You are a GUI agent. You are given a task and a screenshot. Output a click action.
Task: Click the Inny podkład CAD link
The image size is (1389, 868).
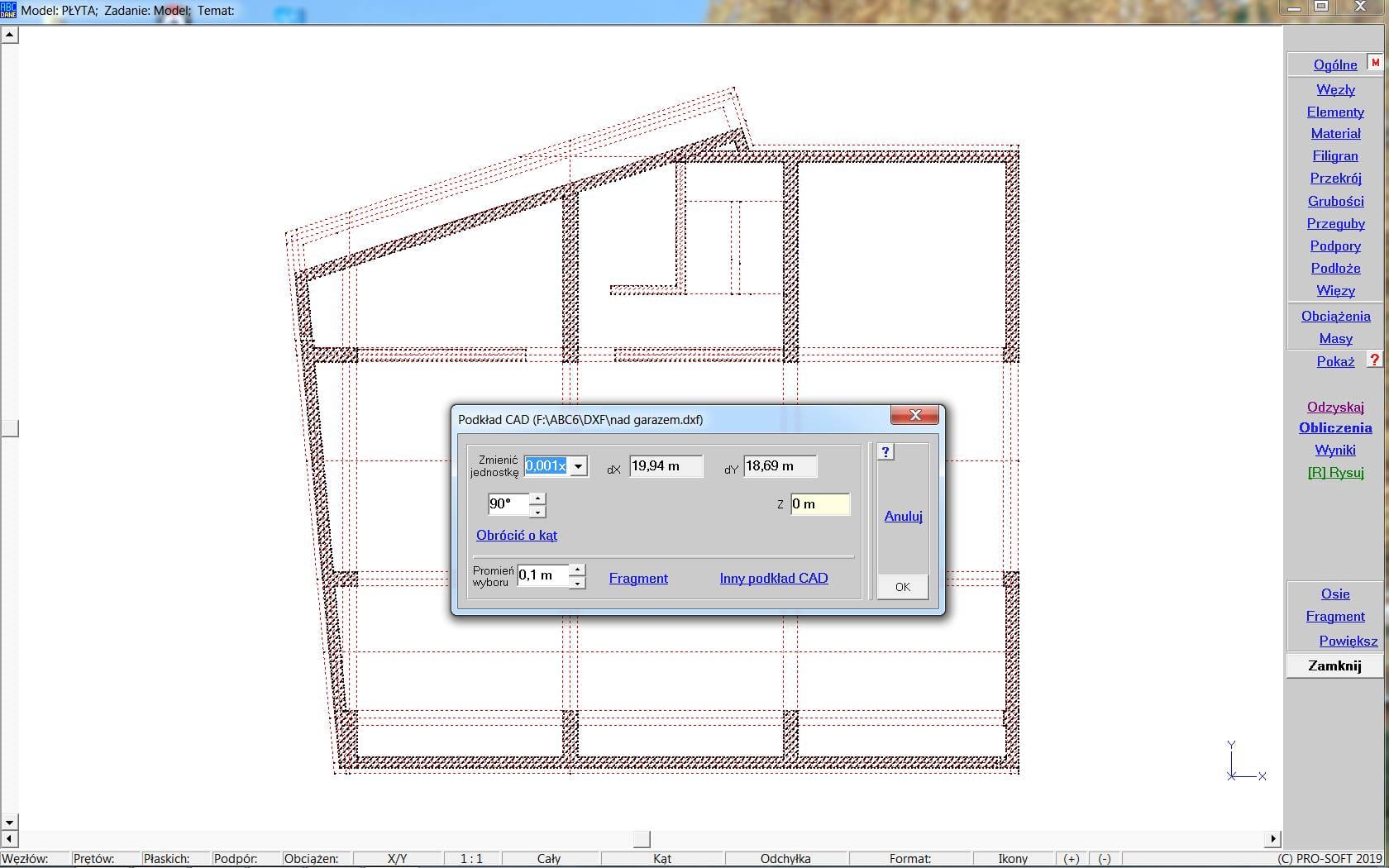pos(773,579)
